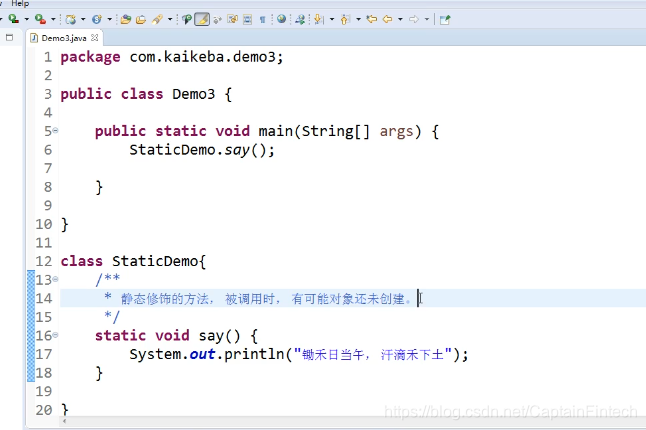Open the Search icon dropdown arrow
This screenshot has width=646, height=430.
[169, 19]
